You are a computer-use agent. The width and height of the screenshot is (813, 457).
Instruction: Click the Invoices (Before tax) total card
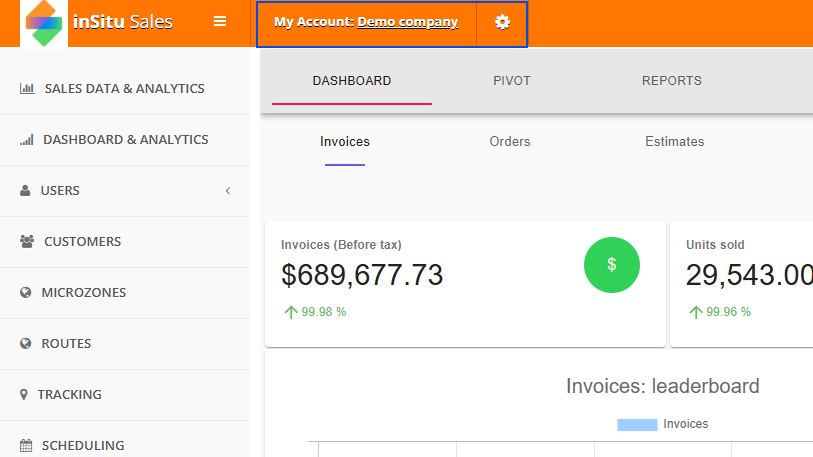click(x=465, y=284)
